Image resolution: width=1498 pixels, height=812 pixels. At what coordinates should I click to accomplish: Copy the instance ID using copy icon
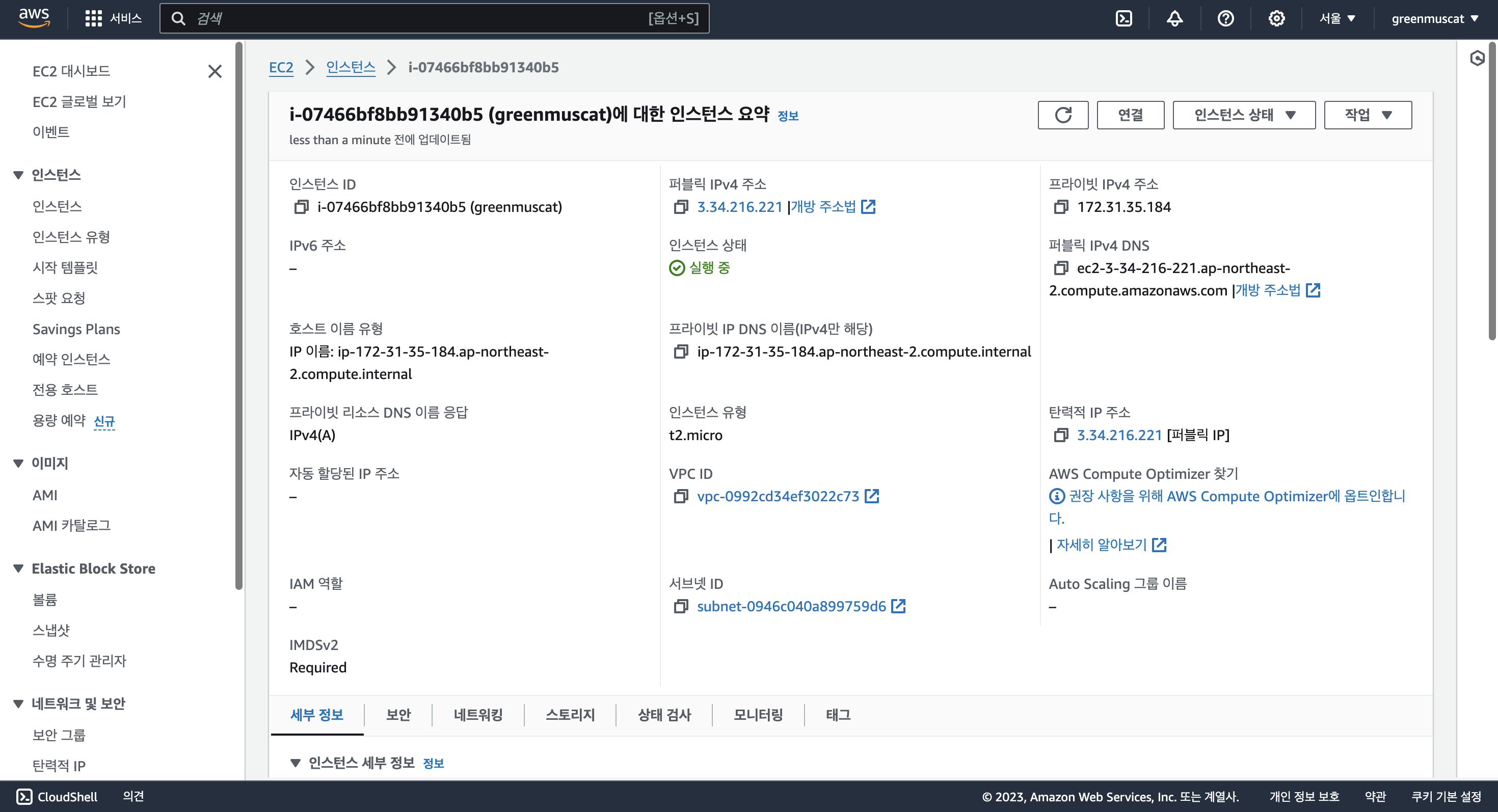301,207
